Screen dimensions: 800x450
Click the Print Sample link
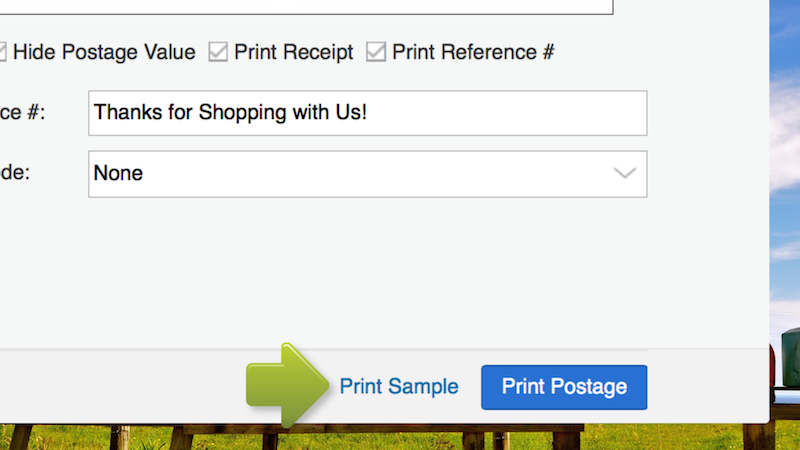(x=399, y=387)
